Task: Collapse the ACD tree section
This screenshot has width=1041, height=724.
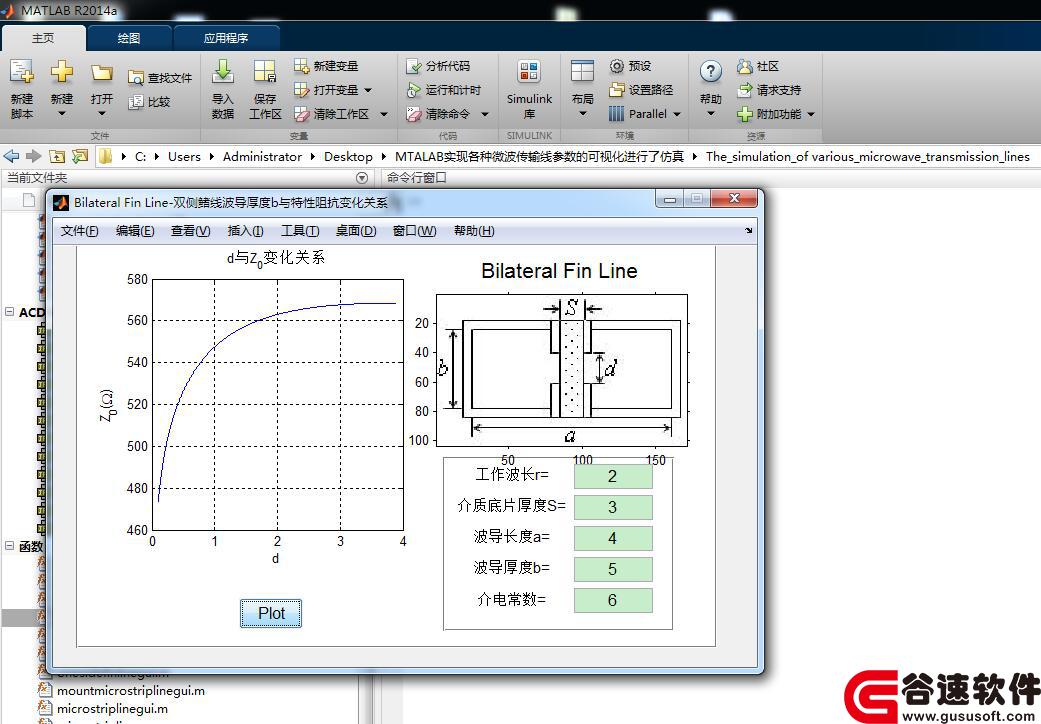Action: pos(9,311)
